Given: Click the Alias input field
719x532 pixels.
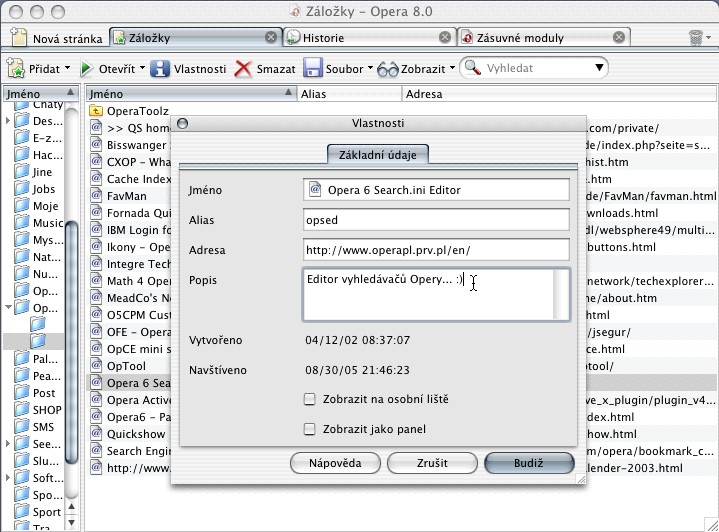Looking at the screenshot, I should tap(436, 220).
